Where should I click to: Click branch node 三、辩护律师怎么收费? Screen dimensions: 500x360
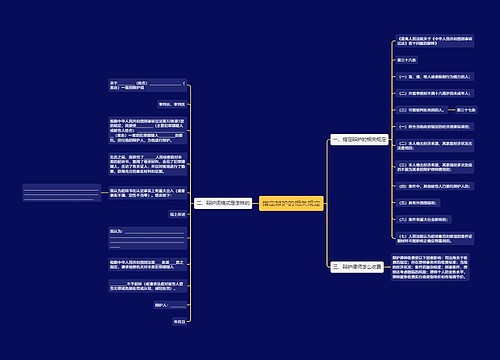click(x=357, y=267)
